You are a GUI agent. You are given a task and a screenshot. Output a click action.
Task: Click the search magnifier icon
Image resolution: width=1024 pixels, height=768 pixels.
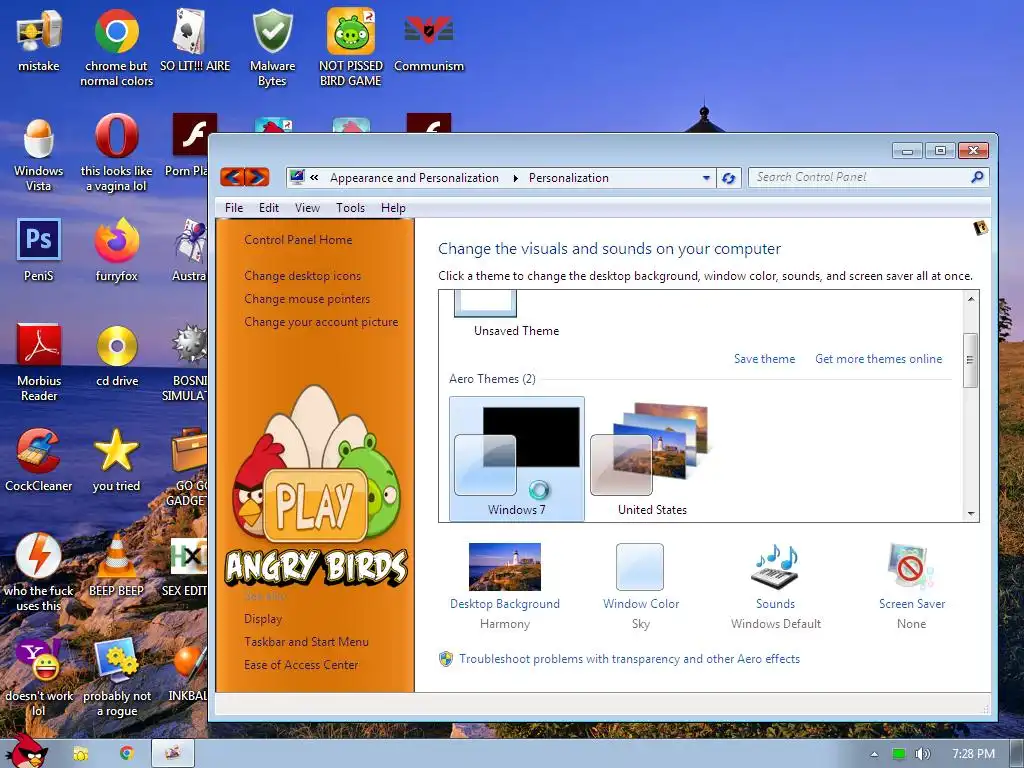(977, 177)
